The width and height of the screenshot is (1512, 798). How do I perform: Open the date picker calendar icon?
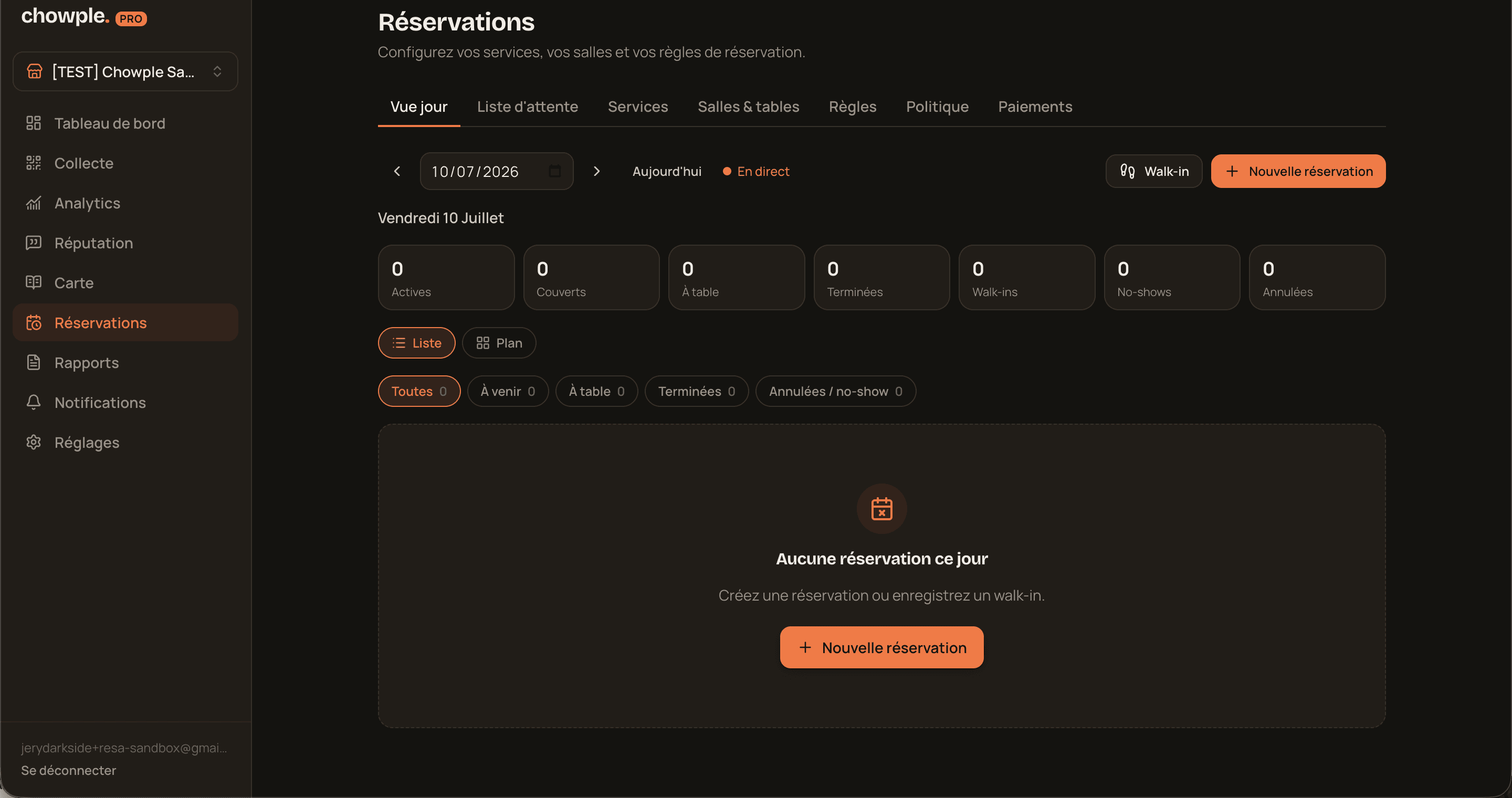pos(555,171)
